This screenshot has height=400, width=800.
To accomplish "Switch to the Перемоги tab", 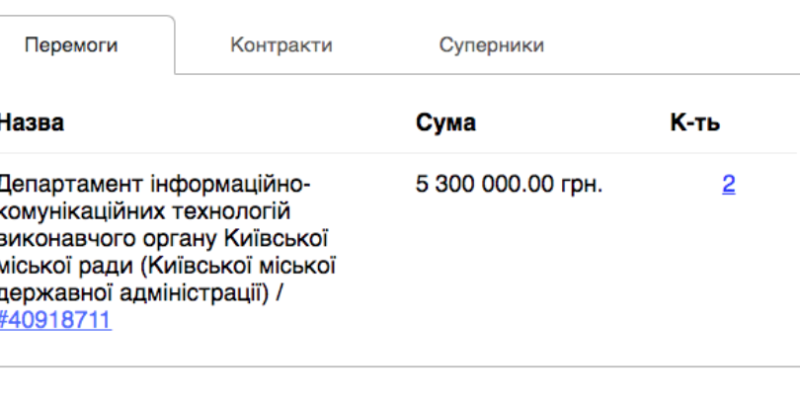I will [x=72, y=45].
